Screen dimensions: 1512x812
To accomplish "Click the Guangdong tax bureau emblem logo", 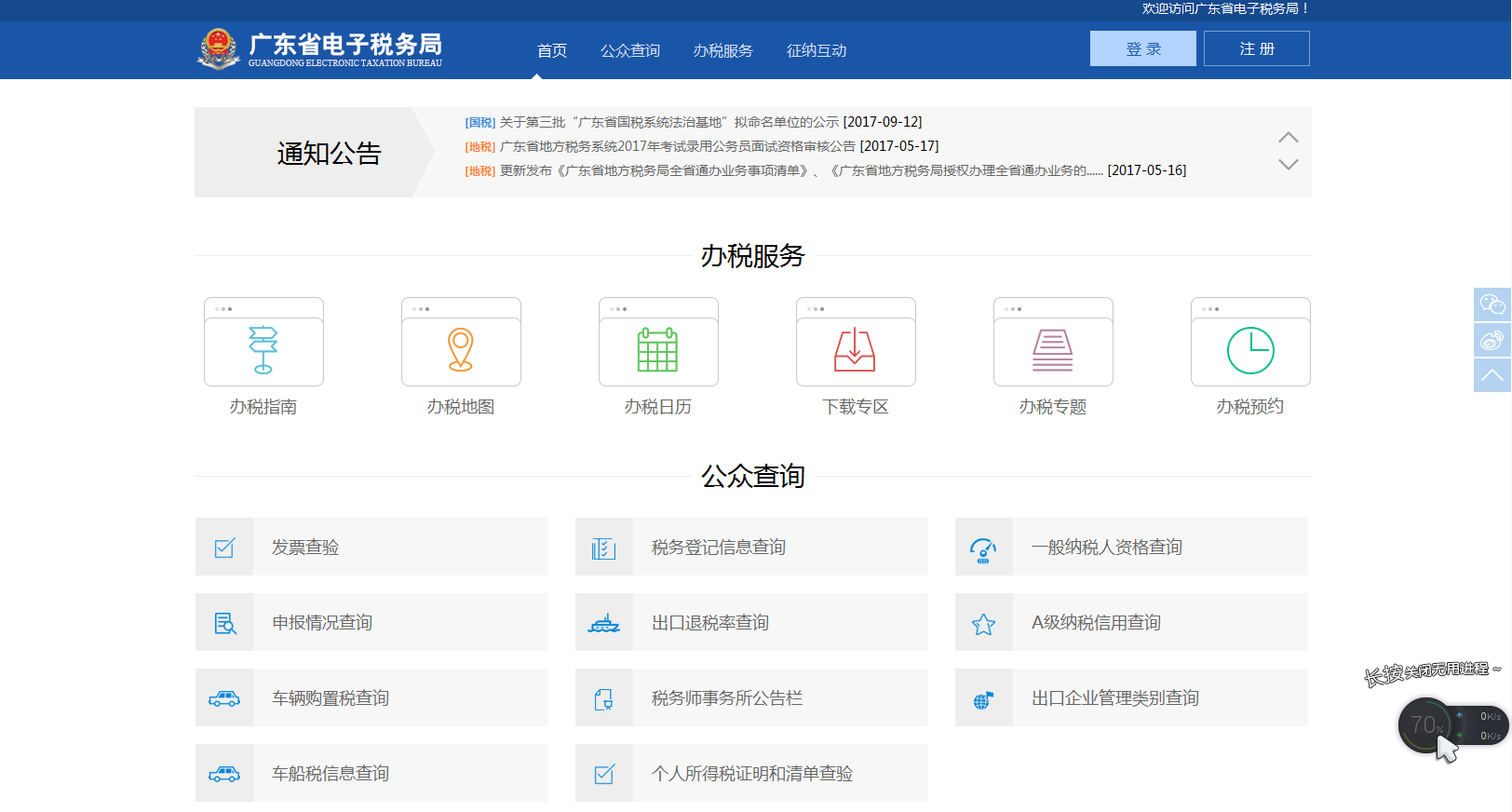I will [219, 48].
